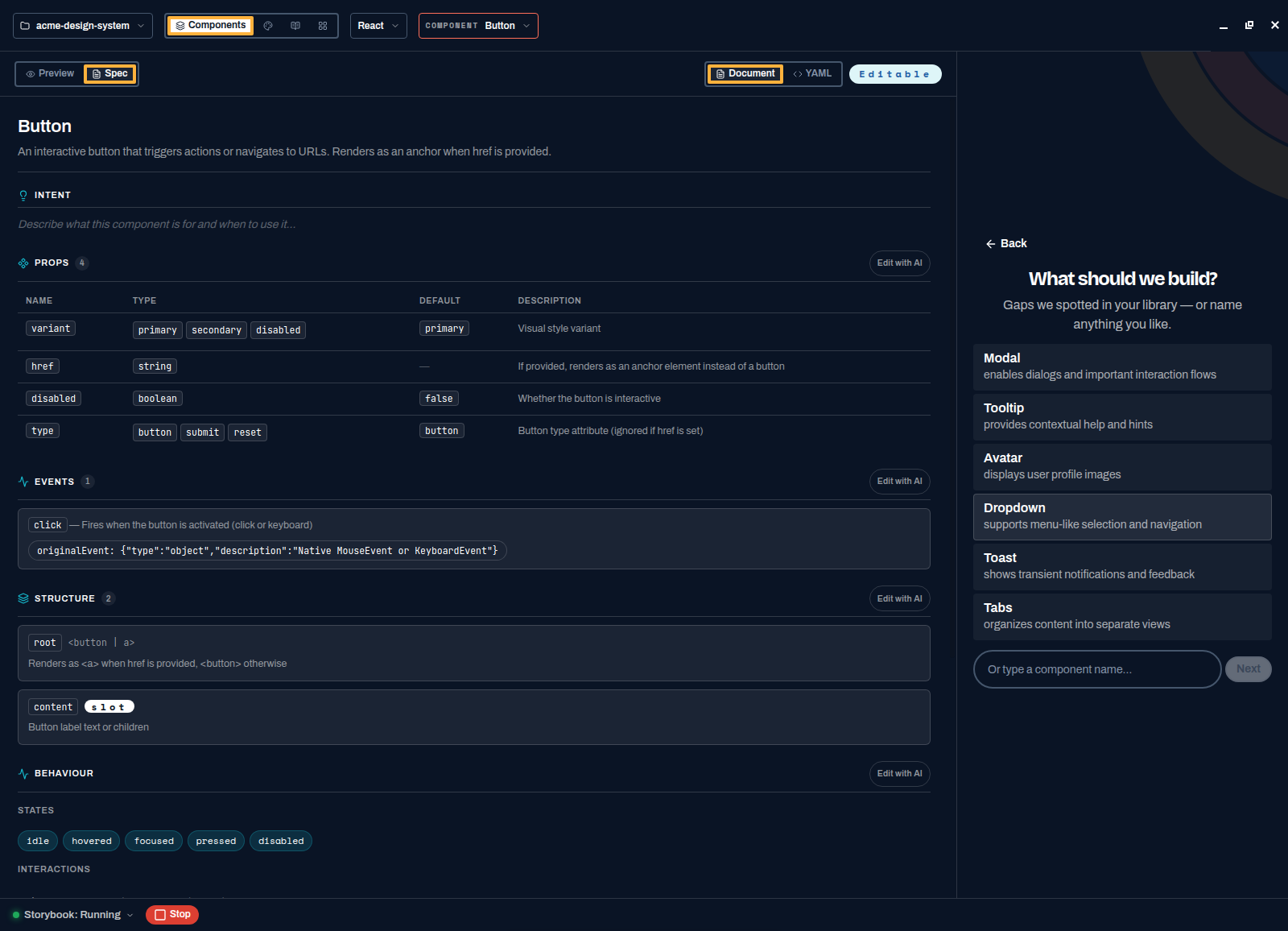The height and width of the screenshot is (931, 1288).
Task: Click the STRUCTURE section layers icon
Action: tap(23, 598)
